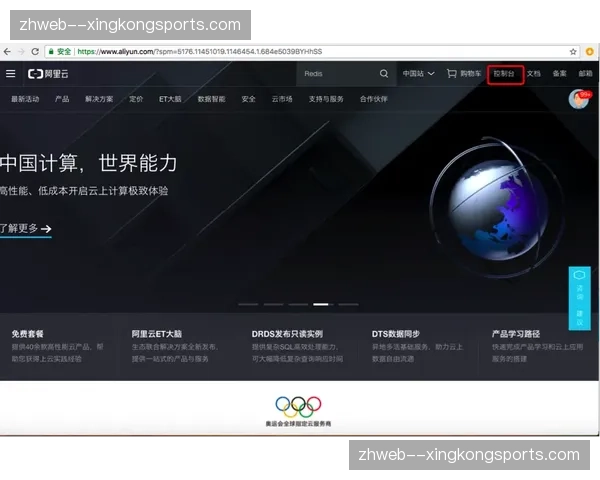600x480 pixels.
Task: Open the 购物车 shopping cart
Action: coord(464,73)
